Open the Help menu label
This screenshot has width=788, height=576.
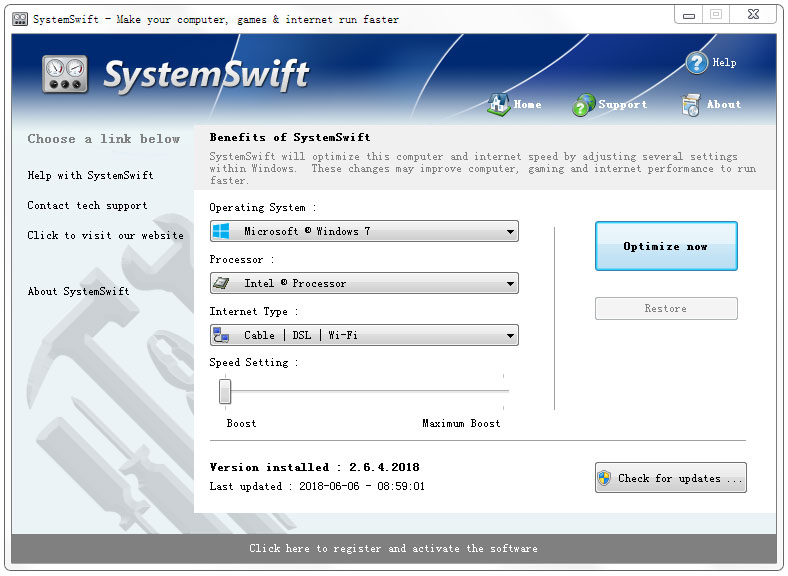724,62
